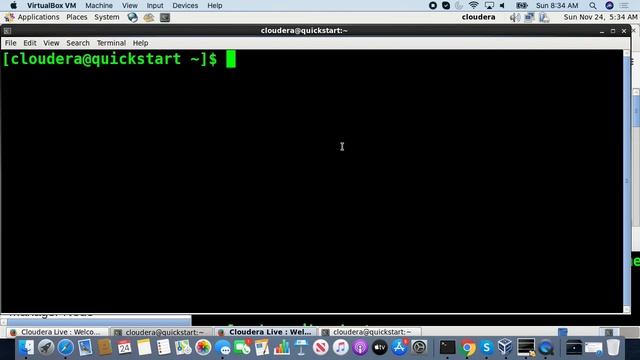The image size is (640, 360).
Task: Click the cloudera user label in panel
Action: pyautogui.click(x=478, y=17)
